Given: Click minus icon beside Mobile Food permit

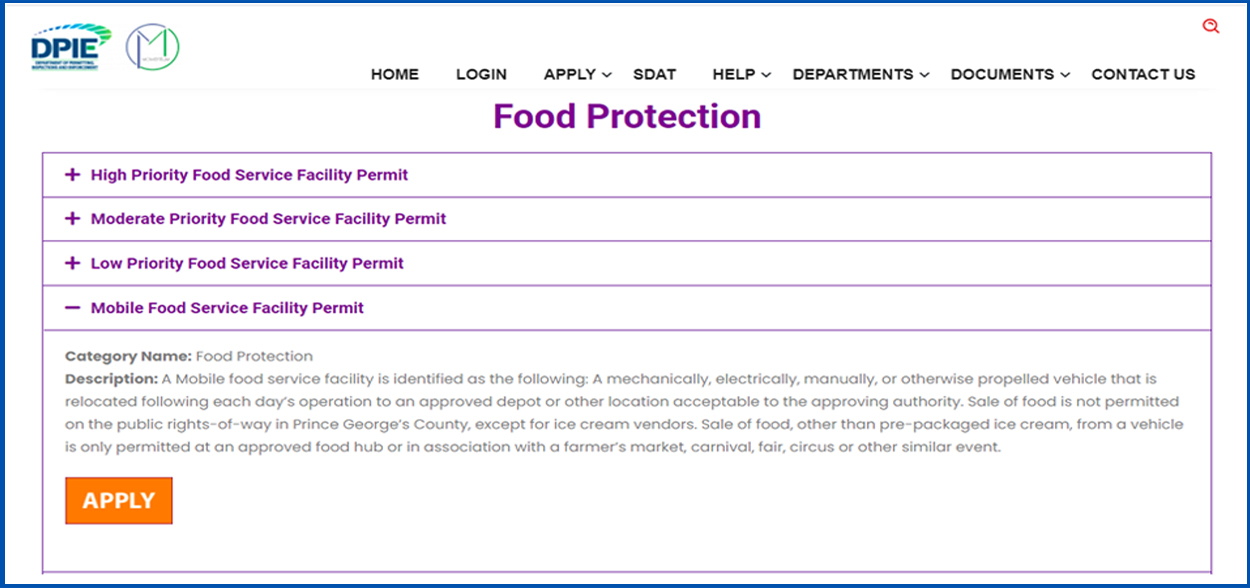Looking at the screenshot, I should click(x=72, y=308).
